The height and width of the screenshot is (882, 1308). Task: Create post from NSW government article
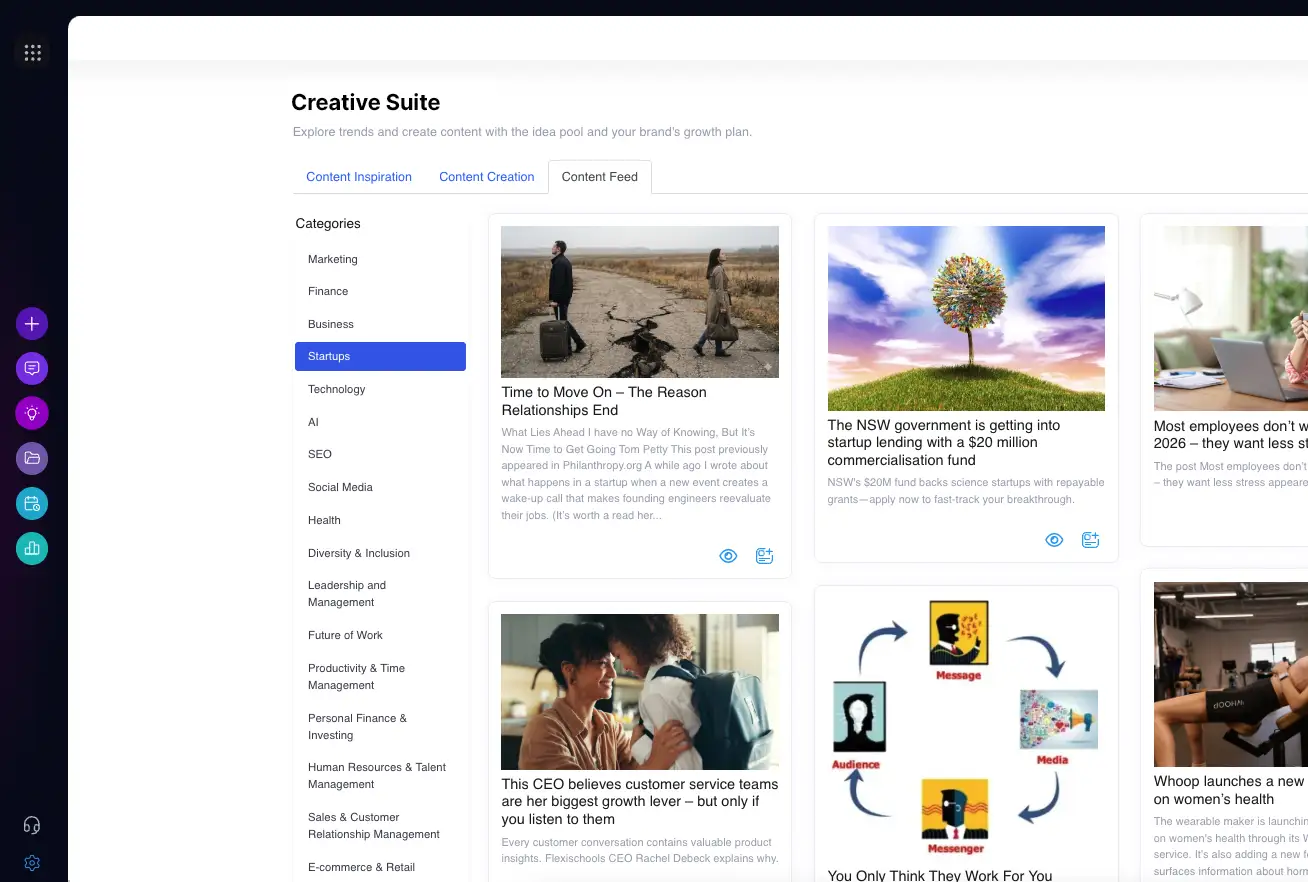[x=1091, y=540]
